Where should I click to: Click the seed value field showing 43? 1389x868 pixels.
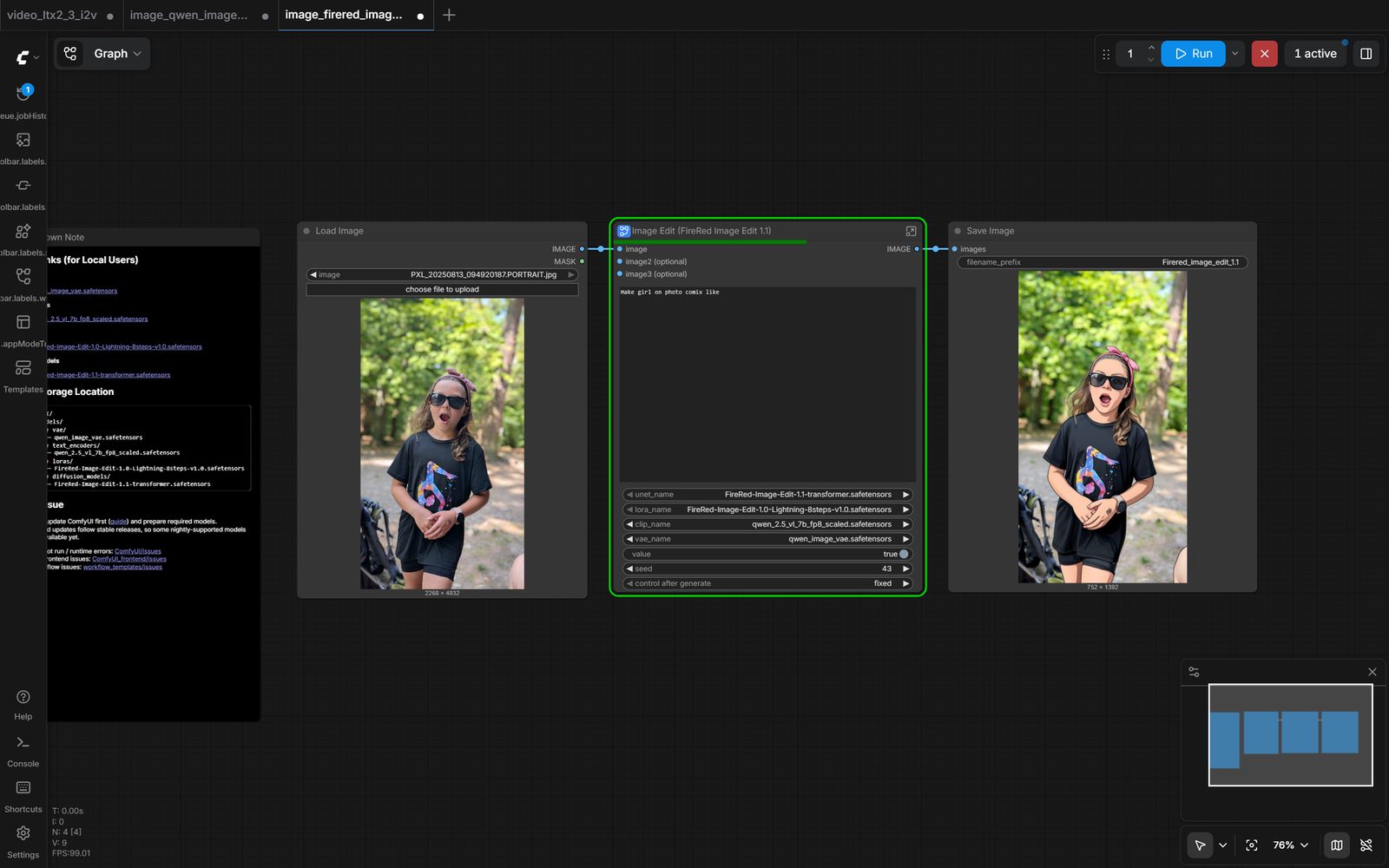click(767, 569)
